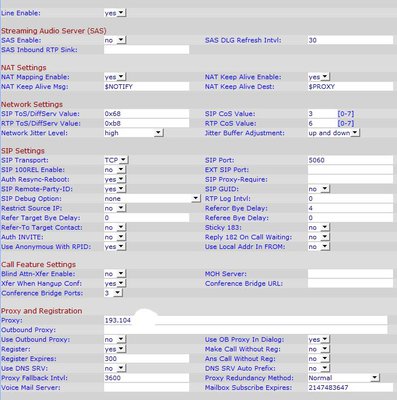Image resolution: width=397 pixels, height=400 pixels.
Task: Open the Ans Call Without Reg dropdown
Action: tap(318, 359)
